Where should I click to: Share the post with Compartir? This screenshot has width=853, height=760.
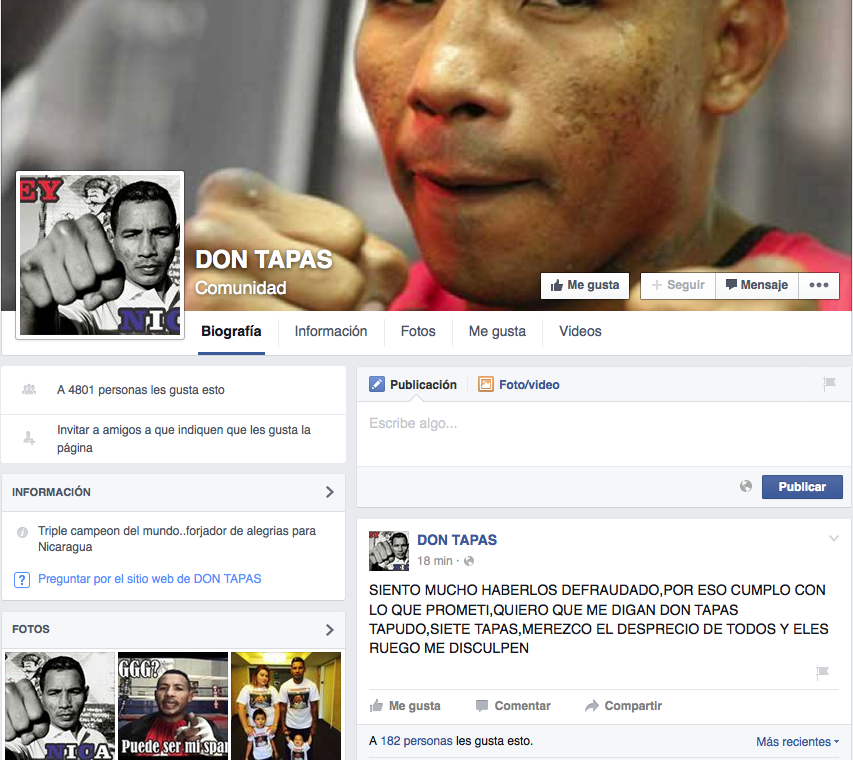pos(623,706)
